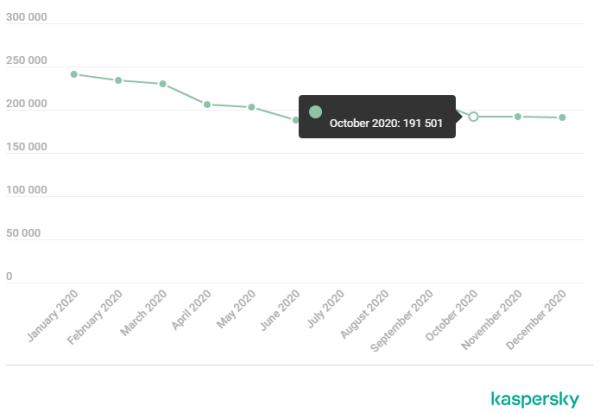600x413 pixels.
Task: Click the December 2020 data point
Action: [562, 117]
